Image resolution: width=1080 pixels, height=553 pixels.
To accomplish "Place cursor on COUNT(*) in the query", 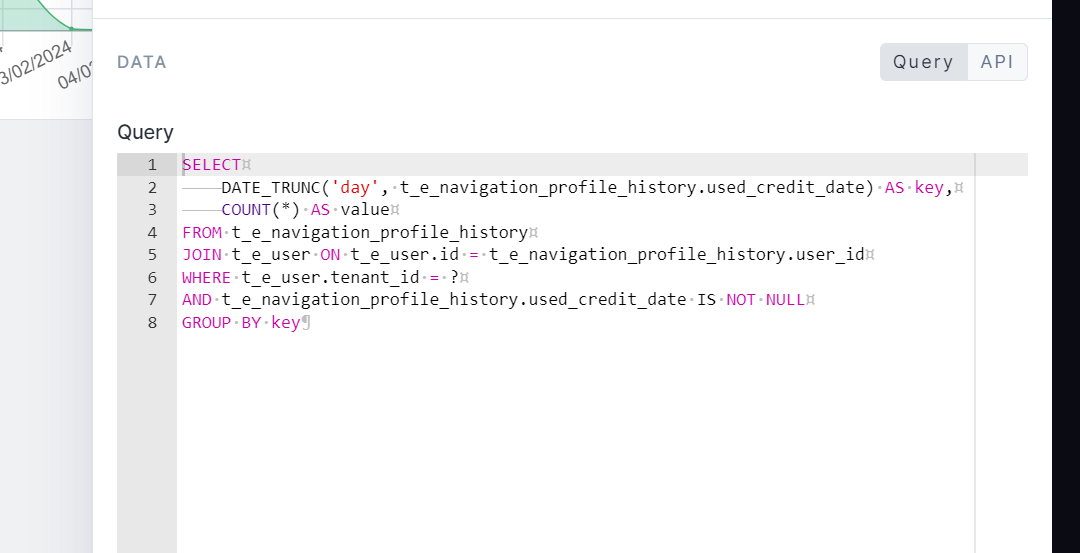I will pyautogui.click(x=260, y=210).
